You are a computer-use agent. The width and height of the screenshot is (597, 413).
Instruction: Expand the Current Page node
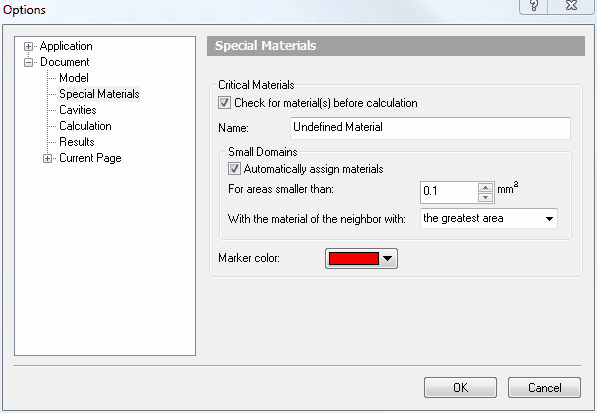(x=47, y=158)
